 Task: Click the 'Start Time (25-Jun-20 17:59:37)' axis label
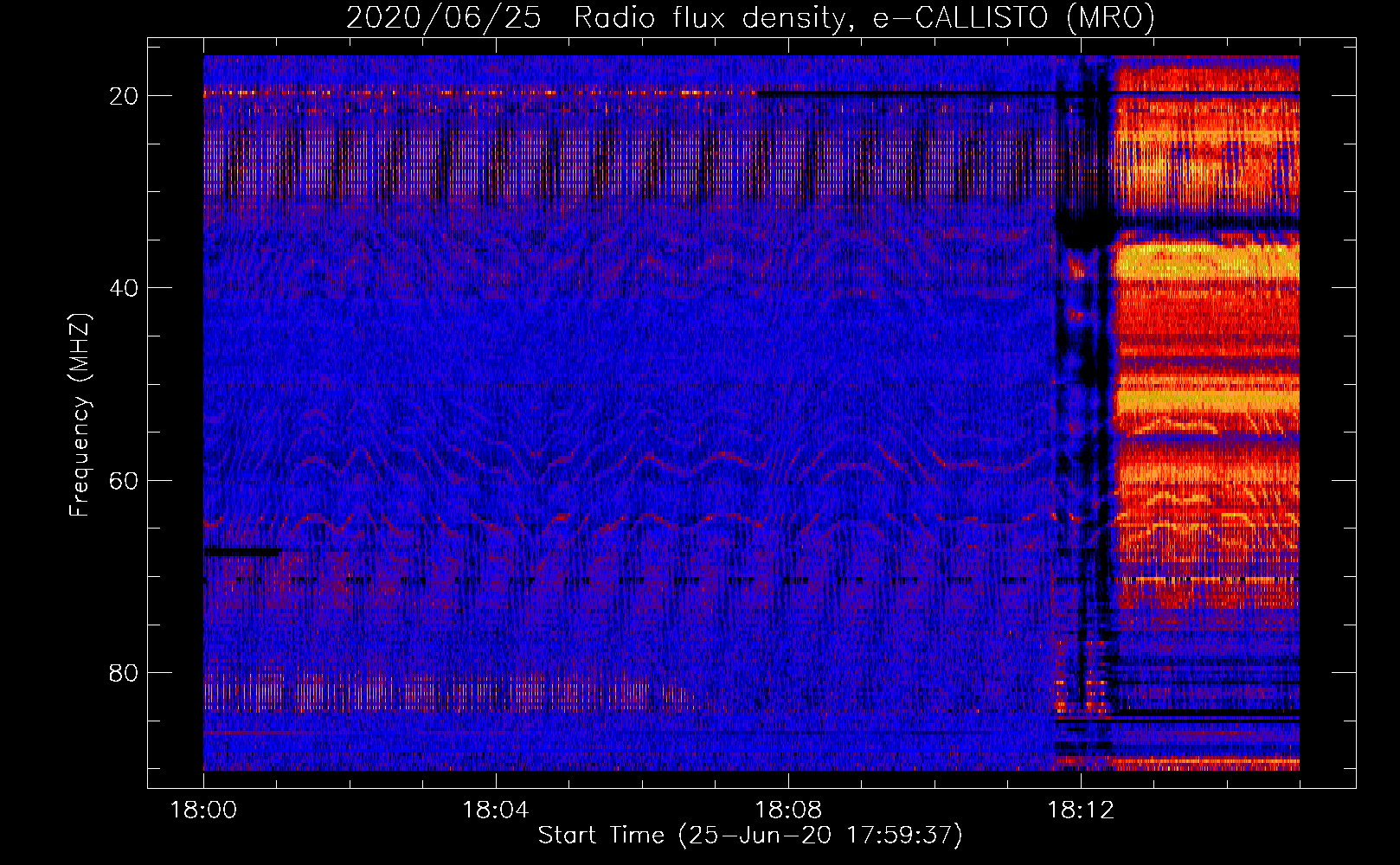pyautogui.click(x=750, y=836)
